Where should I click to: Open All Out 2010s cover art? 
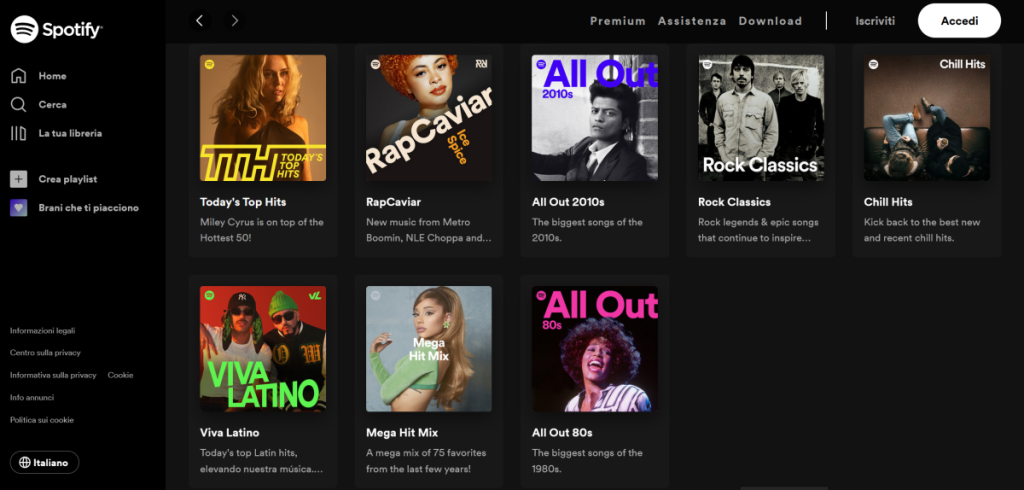click(x=595, y=118)
